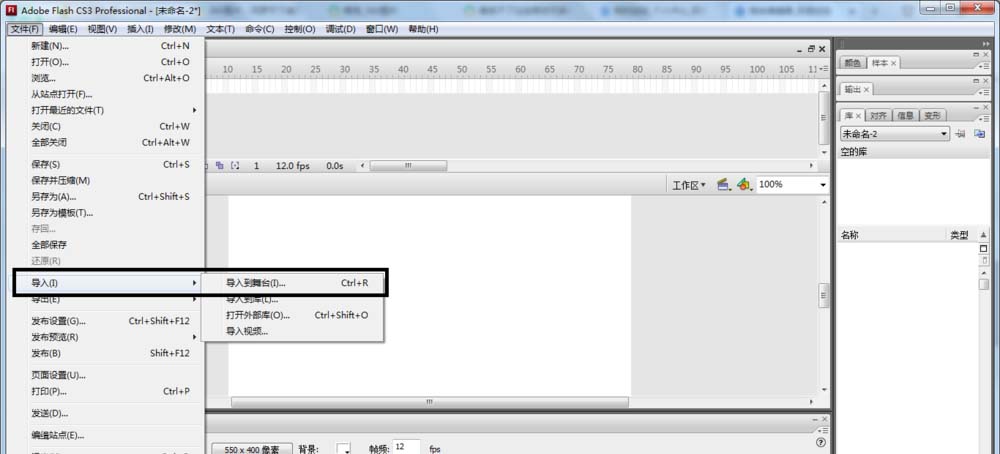
Task: Open the 工作区 (Workspace) dropdown
Action: 689,185
